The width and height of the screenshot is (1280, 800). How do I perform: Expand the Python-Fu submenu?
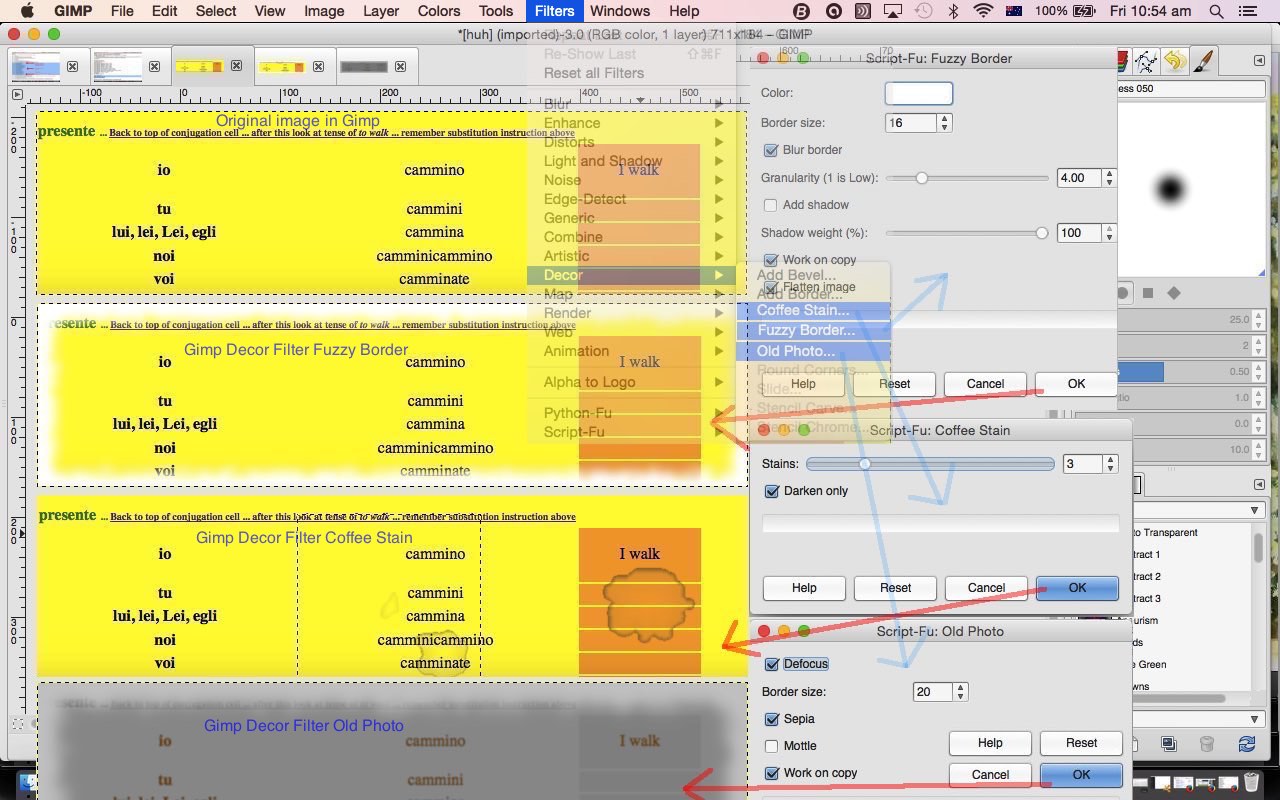click(631, 413)
